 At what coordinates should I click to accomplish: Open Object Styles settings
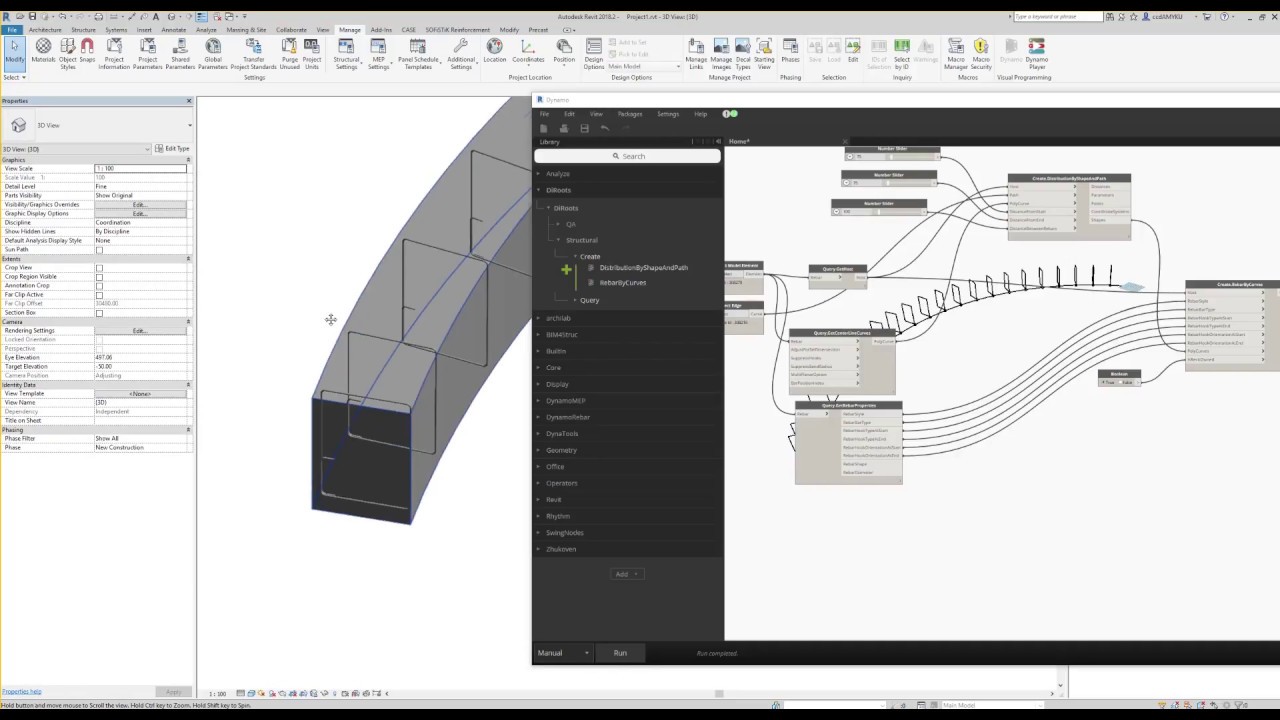click(68, 54)
